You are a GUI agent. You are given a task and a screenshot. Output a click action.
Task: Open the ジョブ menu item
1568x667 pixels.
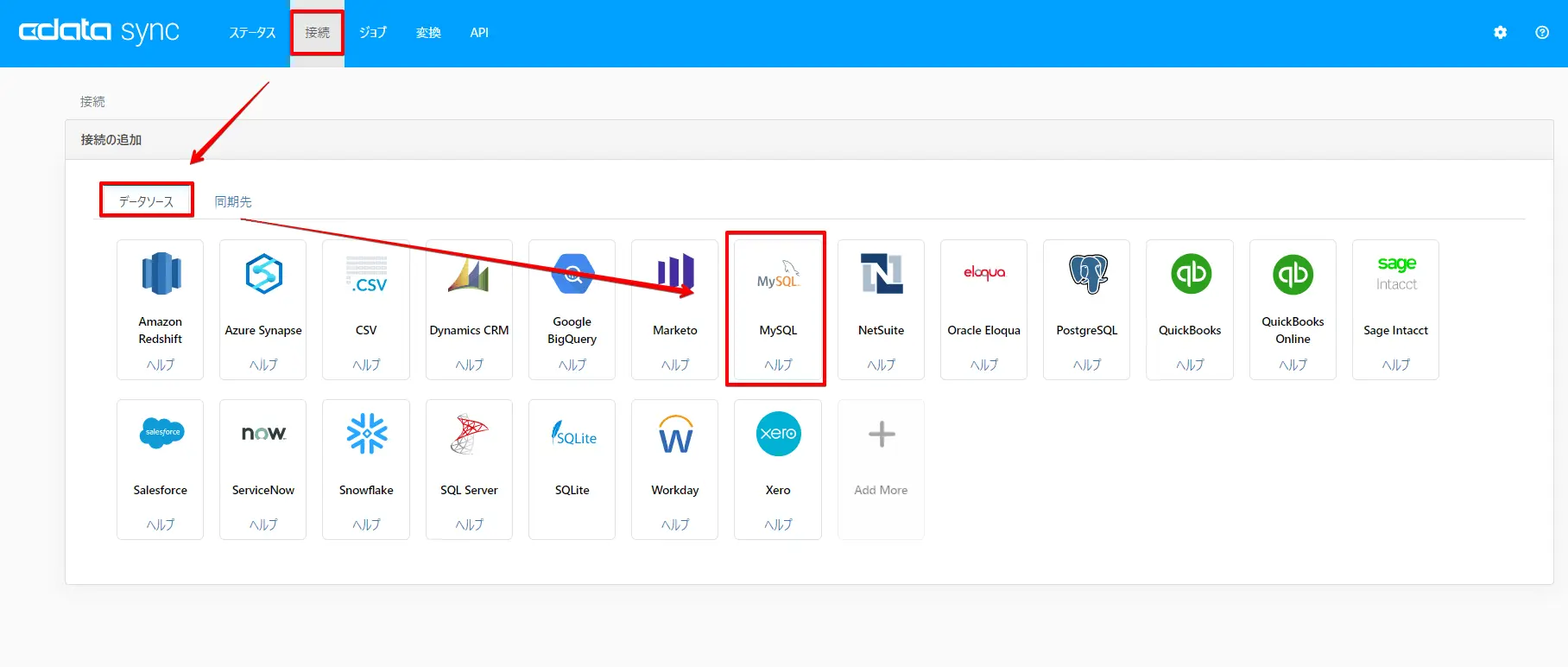tap(373, 32)
